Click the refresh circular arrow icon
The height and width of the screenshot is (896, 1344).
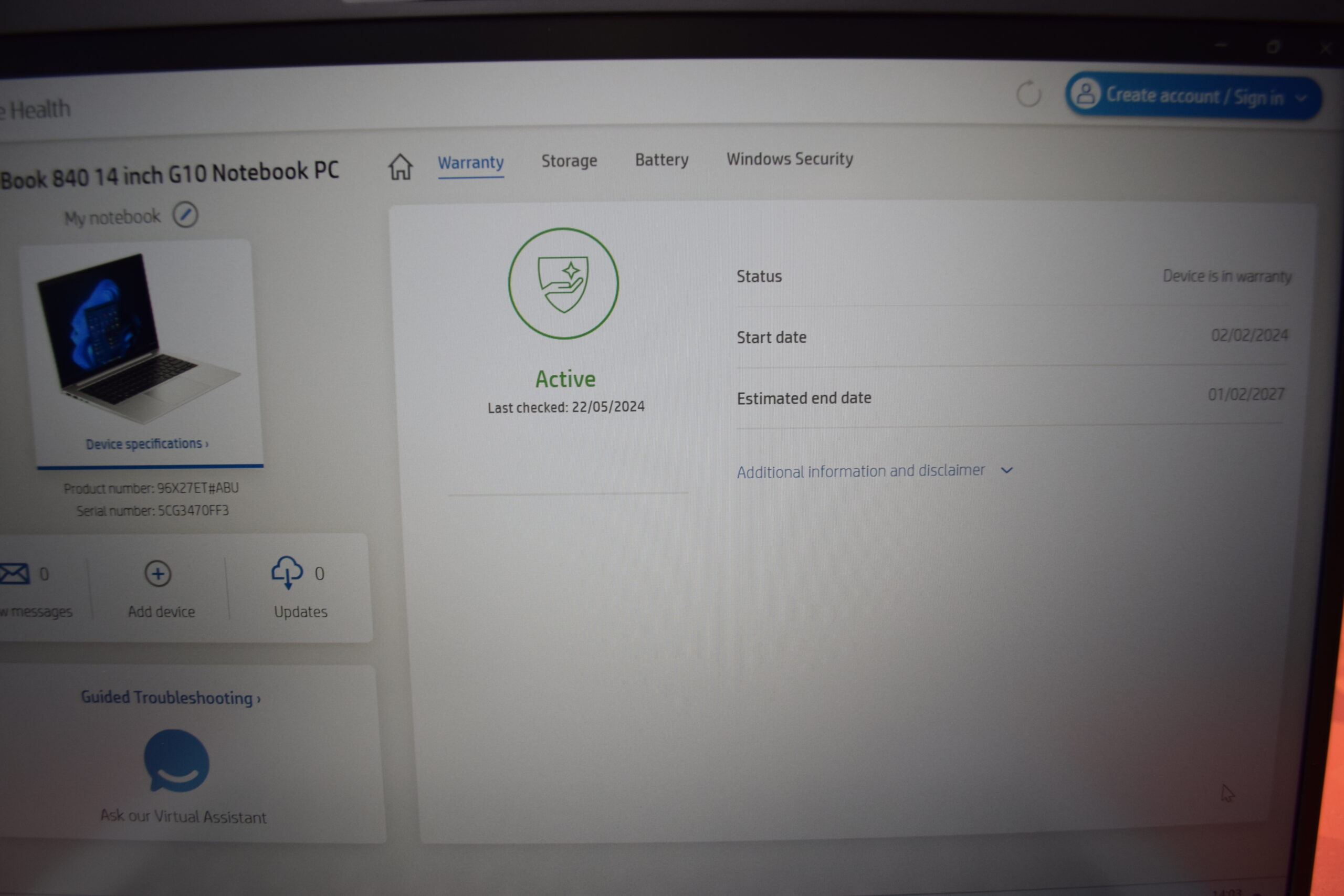[1028, 94]
